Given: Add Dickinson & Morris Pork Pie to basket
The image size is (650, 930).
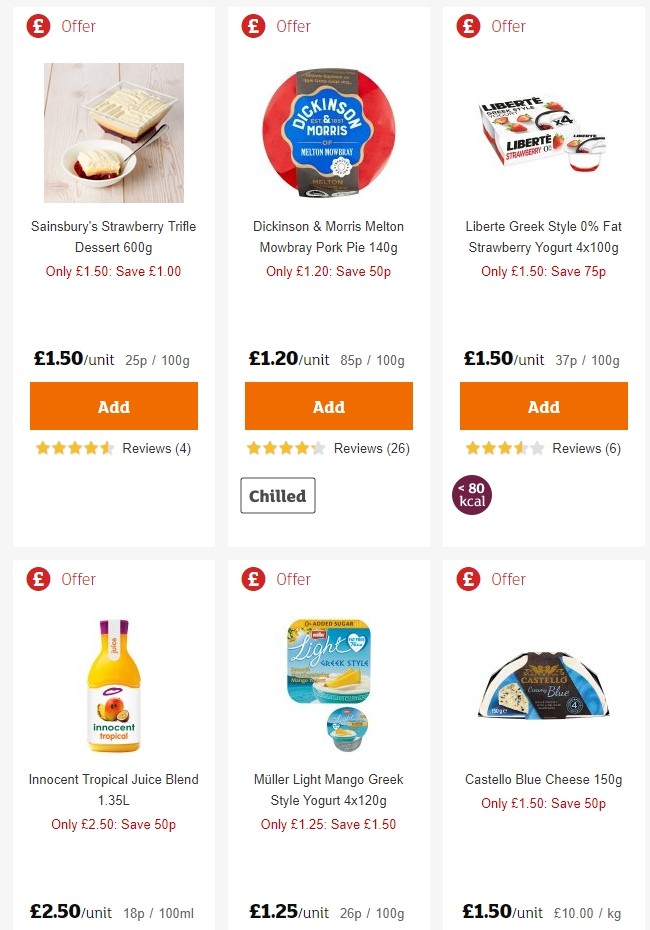Looking at the screenshot, I should pyautogui.click(x=328, y=407).
